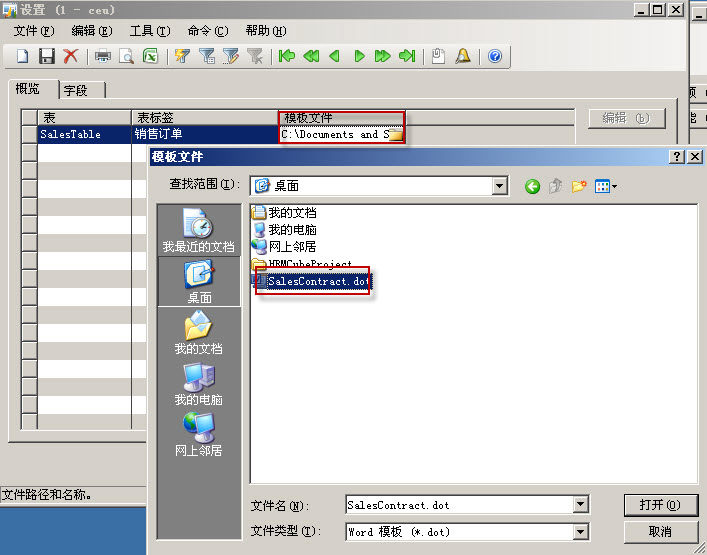
Task: Select Network Places in places bar
Action: (x=199, y=435)
